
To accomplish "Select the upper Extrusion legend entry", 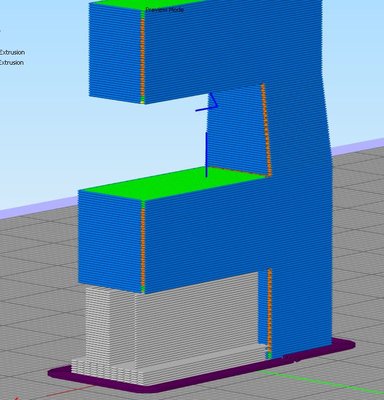I will click(x=12, y=52).
